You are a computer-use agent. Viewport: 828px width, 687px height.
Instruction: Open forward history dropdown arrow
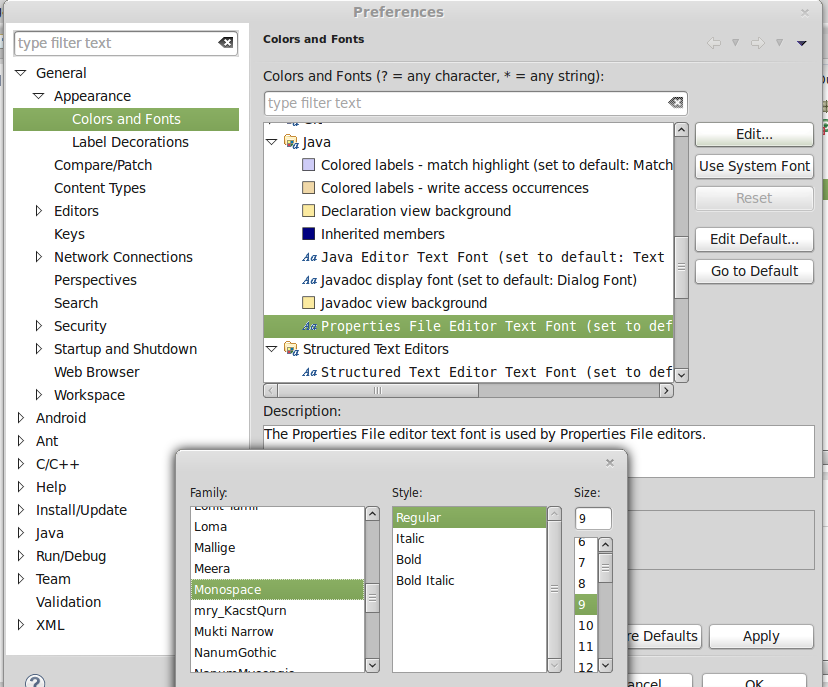point(779,43)
